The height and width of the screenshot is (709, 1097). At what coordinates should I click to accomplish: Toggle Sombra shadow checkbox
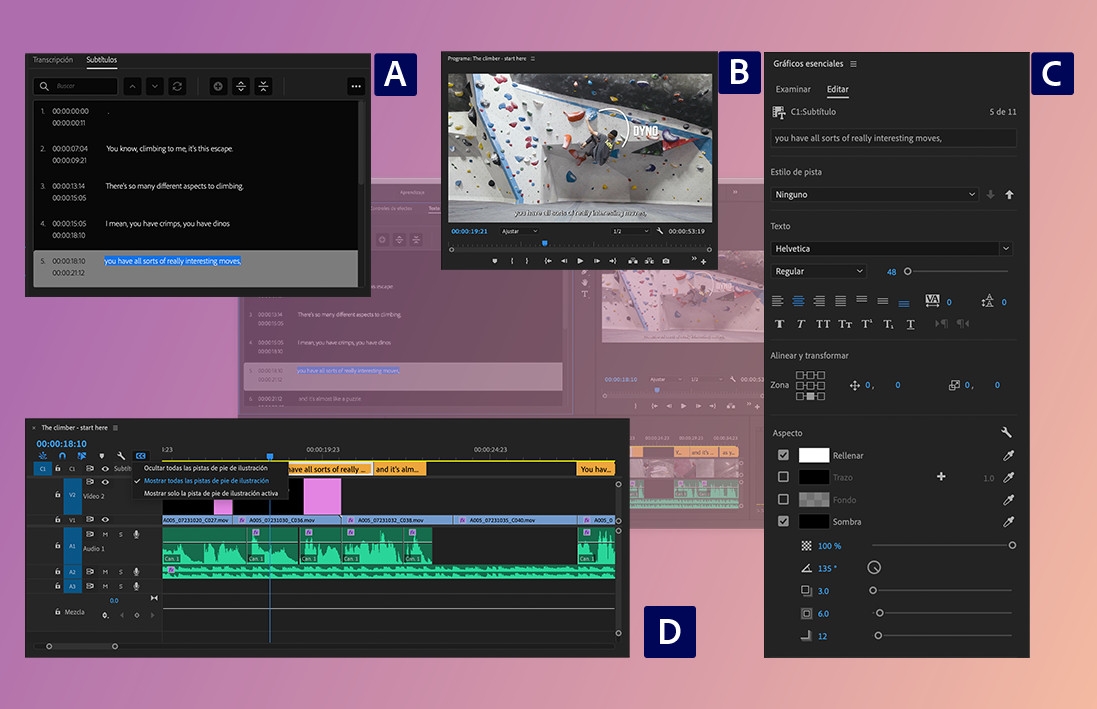pos(783,521)
